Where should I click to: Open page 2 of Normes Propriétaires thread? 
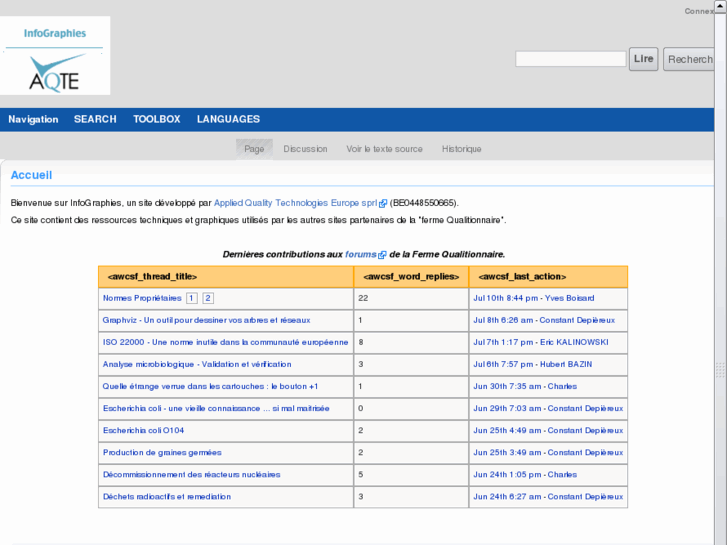[x=208, y=298]
